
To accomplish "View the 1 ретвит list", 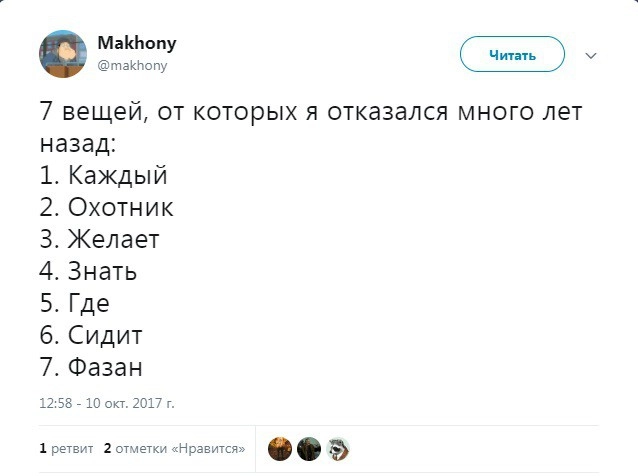I will click(66, 449).
